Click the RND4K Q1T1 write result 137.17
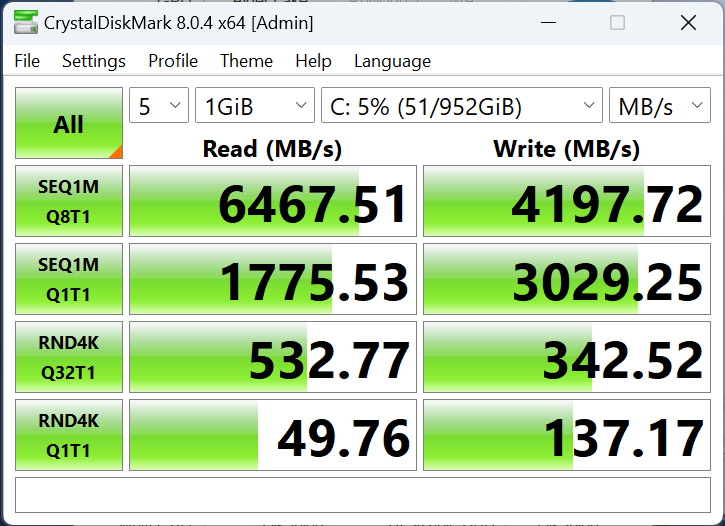 pyautogui.click(x=567, y=435)
